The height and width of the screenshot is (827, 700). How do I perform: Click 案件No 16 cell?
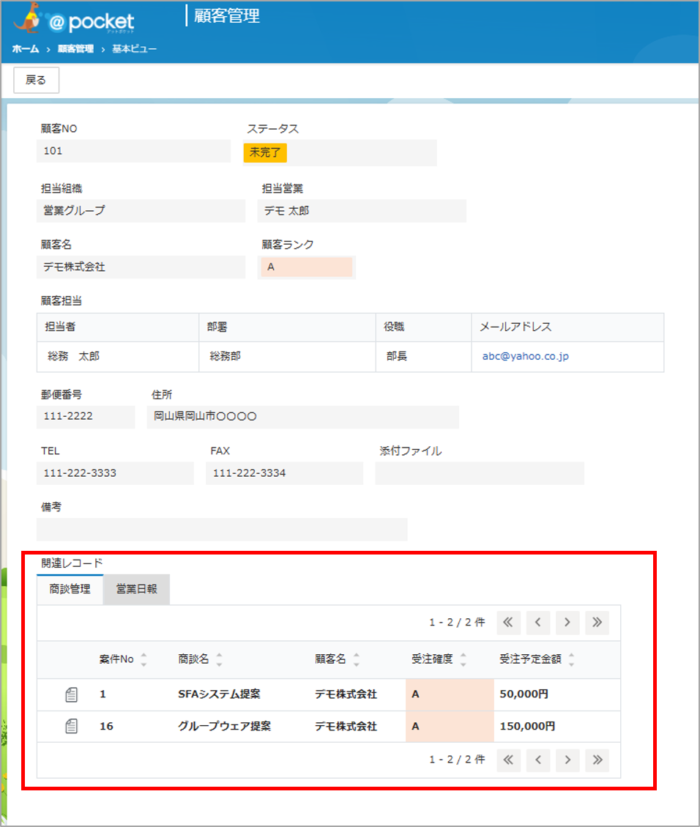click(107, 726)
